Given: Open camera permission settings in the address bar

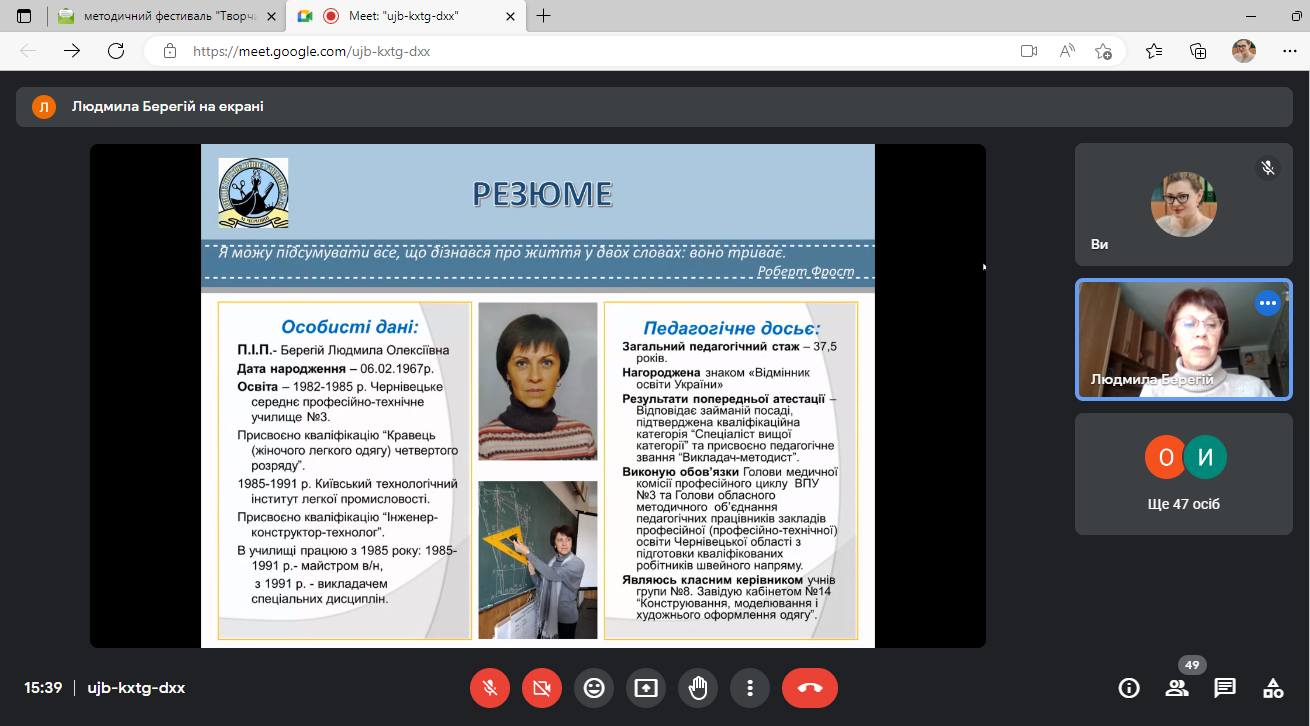Looking at the screenshot, I should click(x=1029, y=51).
